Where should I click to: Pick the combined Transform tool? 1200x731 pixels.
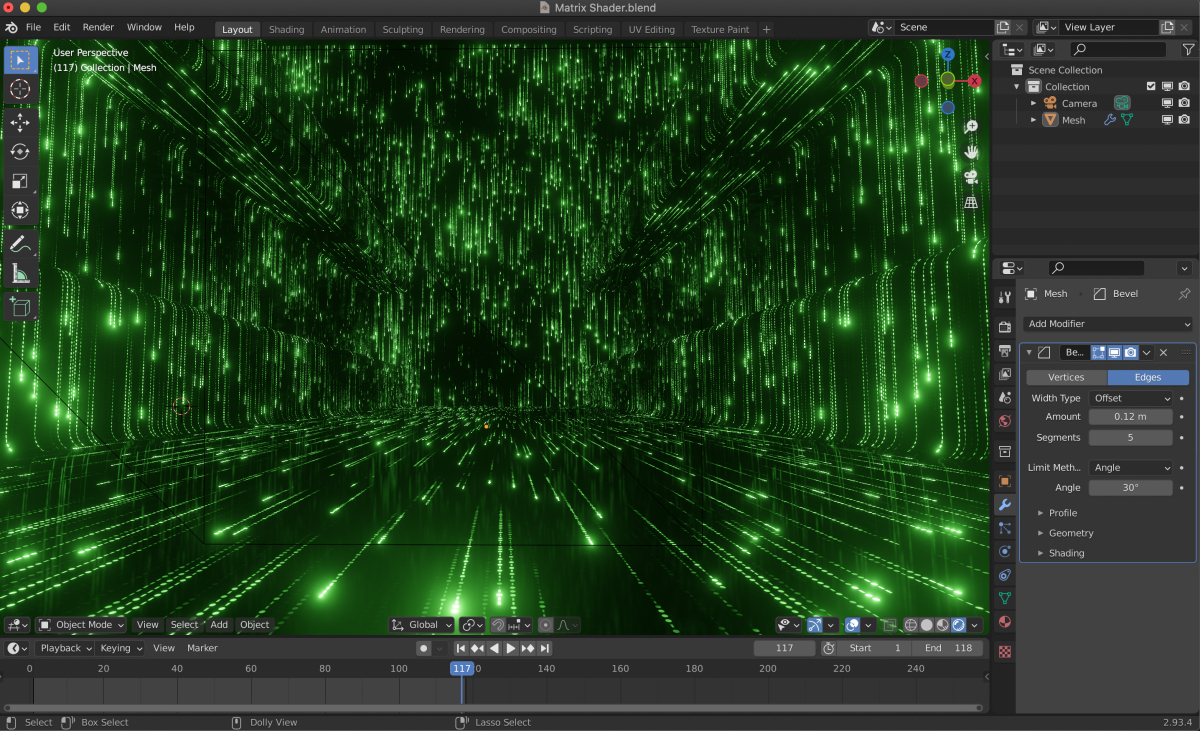20,210
